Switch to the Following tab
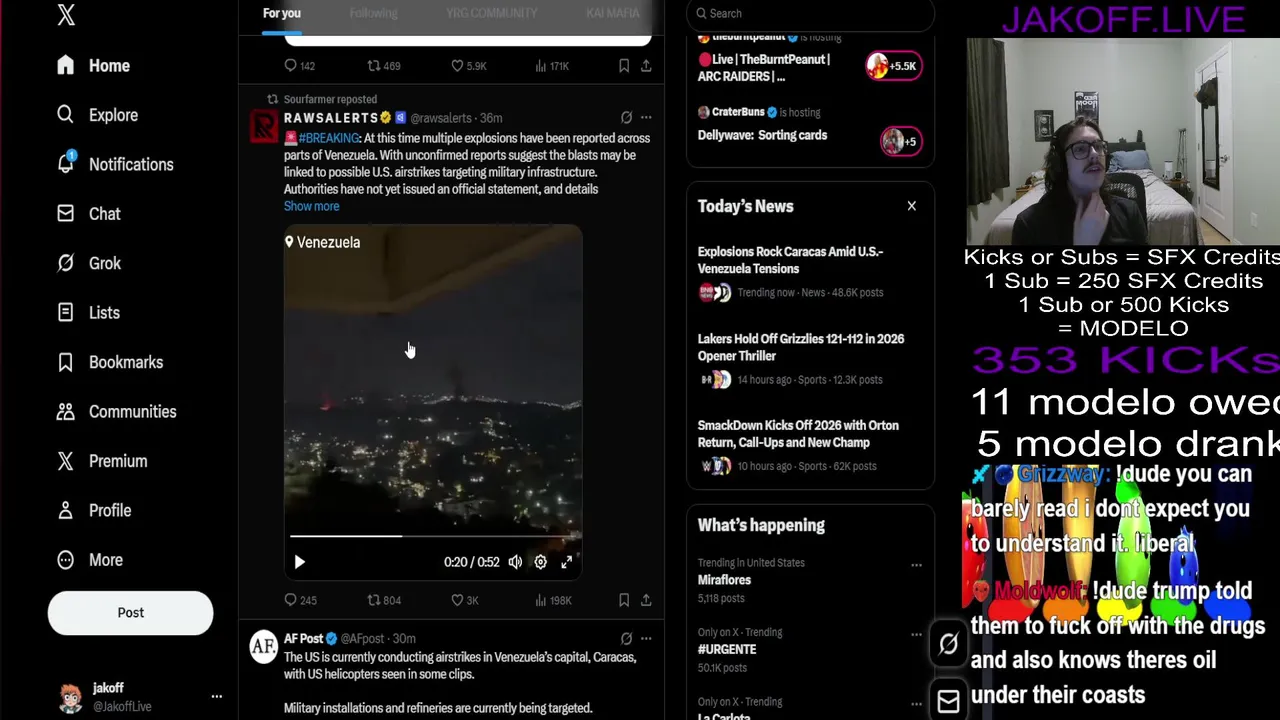This screenshot has width=1280, height=720. click(x=373, y=13)
